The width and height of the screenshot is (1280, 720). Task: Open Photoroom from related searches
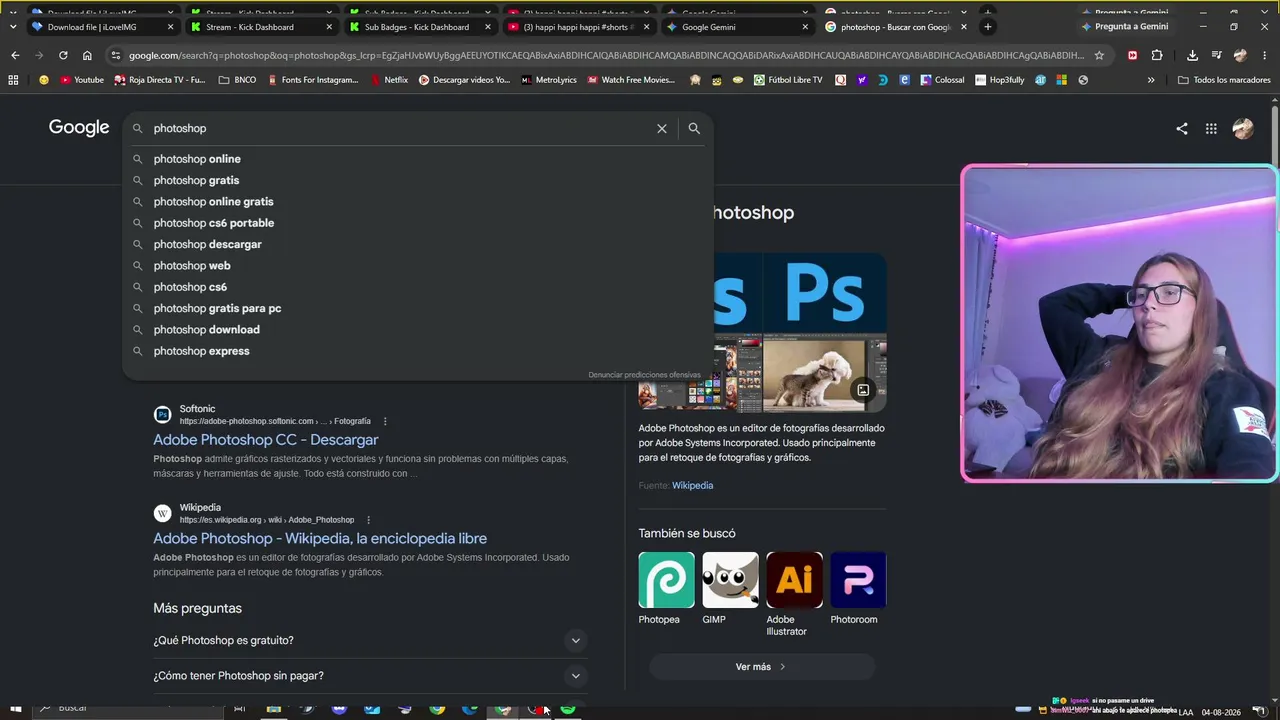pyautogui.click(x=858, y=589)
